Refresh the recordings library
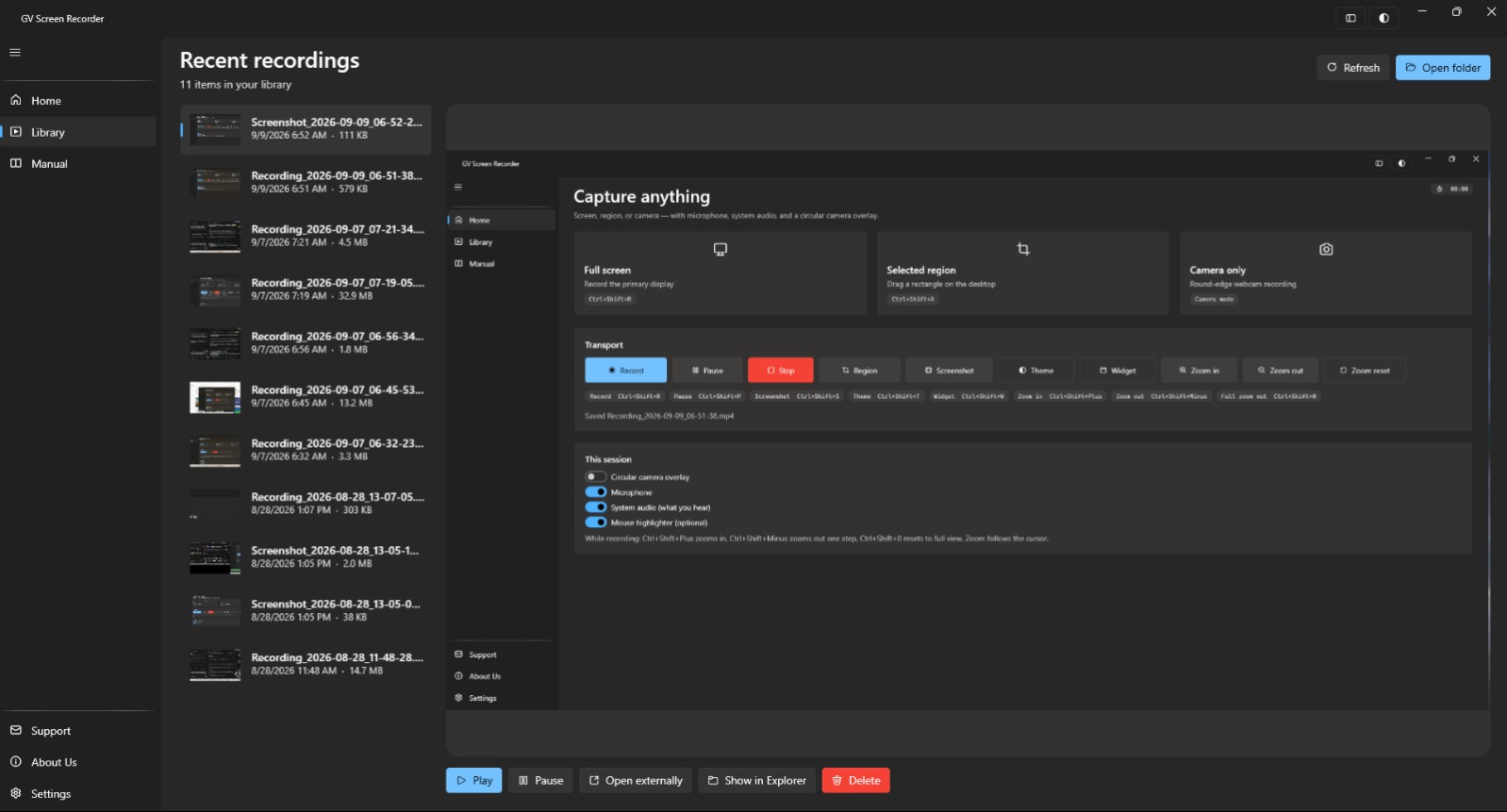The width and height of the screenshot is (1507, 812). click(x=1352, y=68)
